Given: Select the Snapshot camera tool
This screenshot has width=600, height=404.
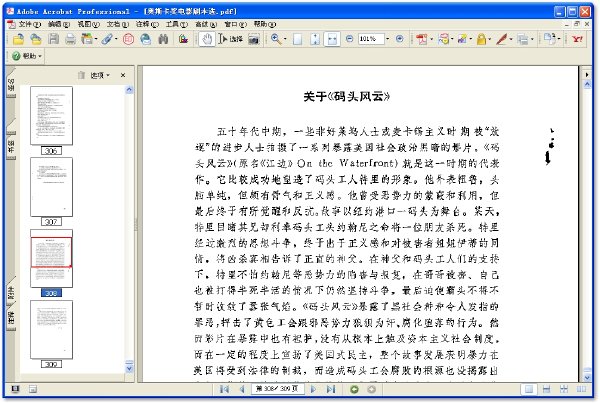Looking at the screenshot, I should click(254, 39).
